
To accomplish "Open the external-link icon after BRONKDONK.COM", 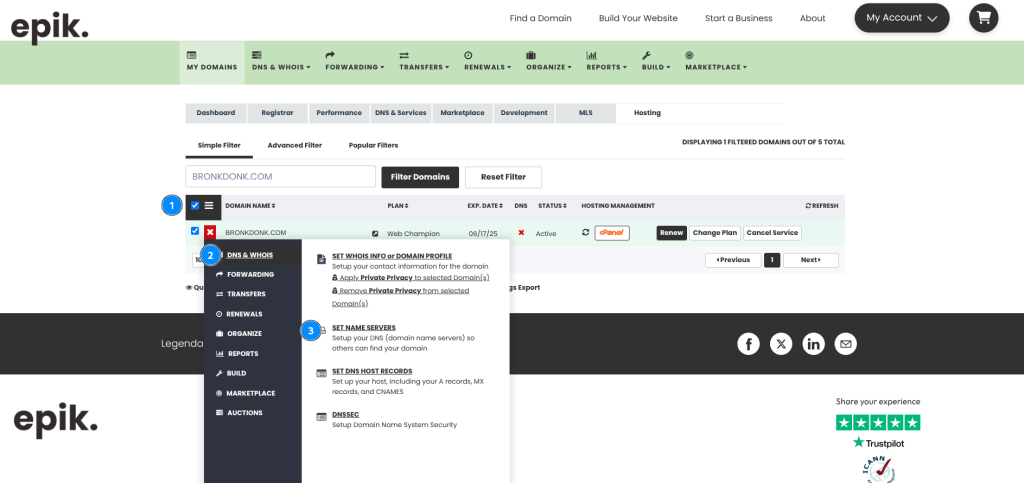I will tap(375, 234).
